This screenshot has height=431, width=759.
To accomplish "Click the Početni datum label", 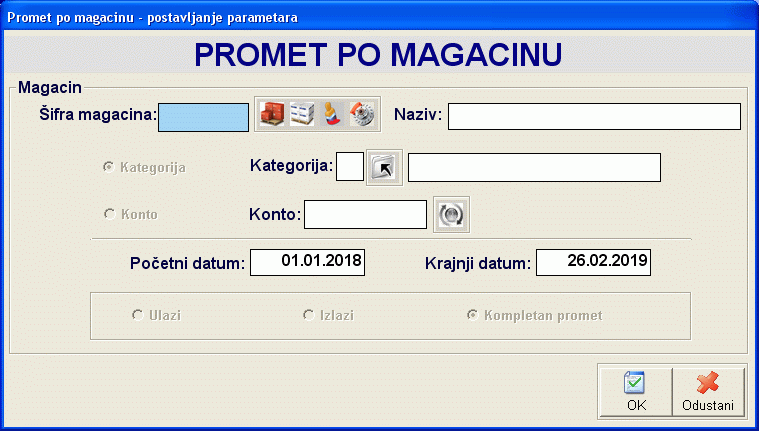I will [188, 263].
